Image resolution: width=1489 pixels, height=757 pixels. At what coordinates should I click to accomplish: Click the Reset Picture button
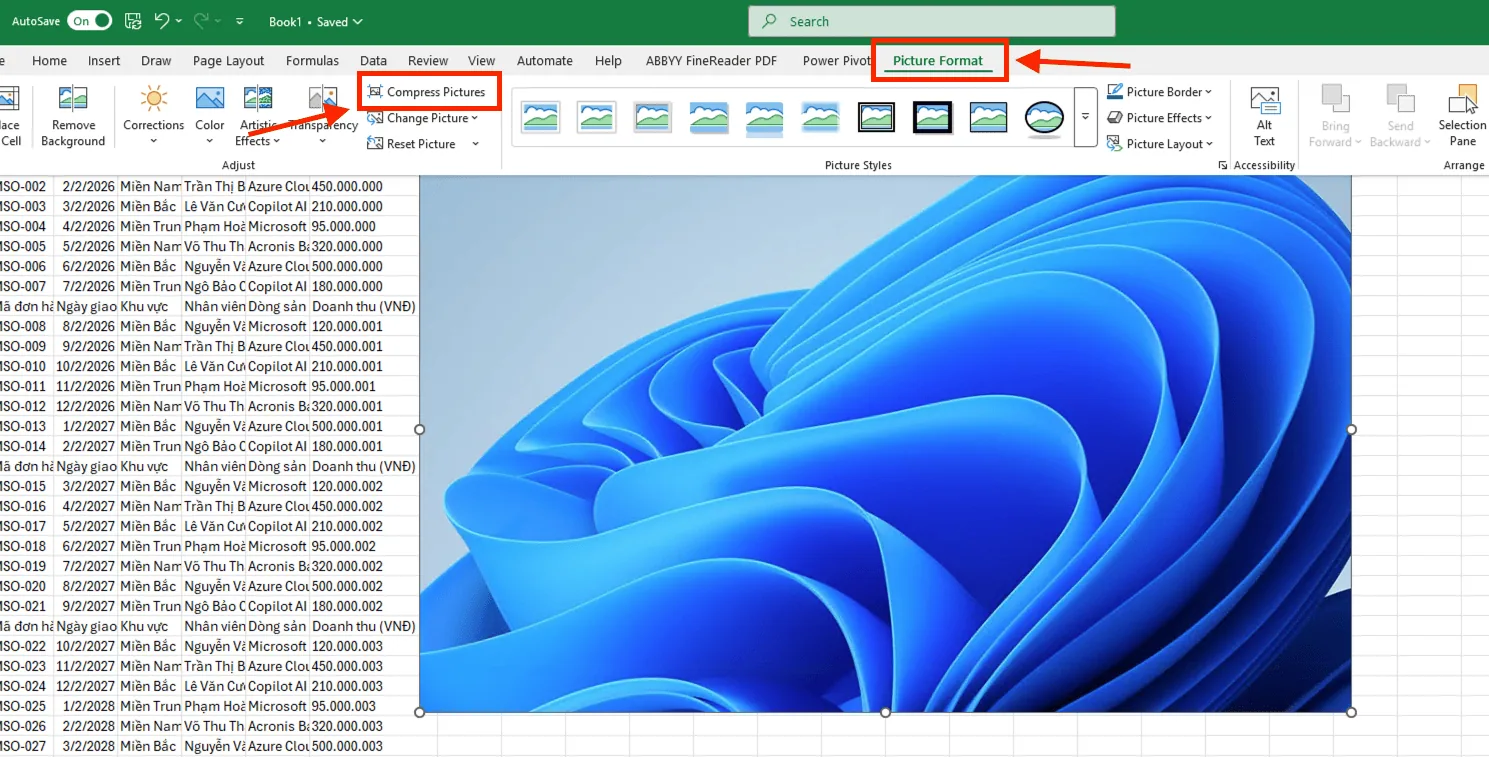[413, 144]
